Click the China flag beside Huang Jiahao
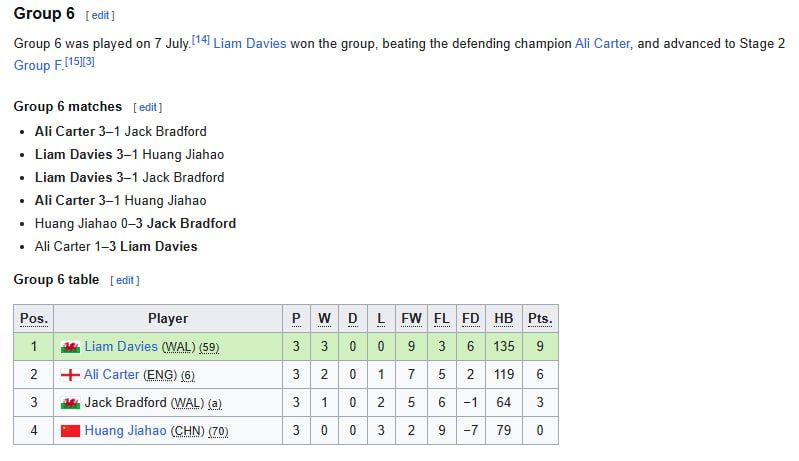This screenshot has width=799, height=461. click(x=70, y=431)
